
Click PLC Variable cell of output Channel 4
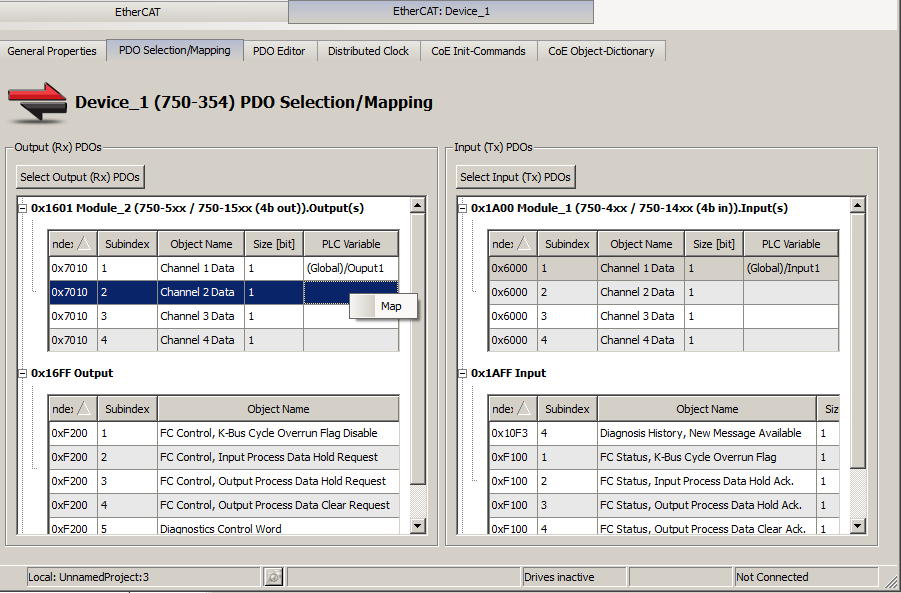tap(351, 340)
